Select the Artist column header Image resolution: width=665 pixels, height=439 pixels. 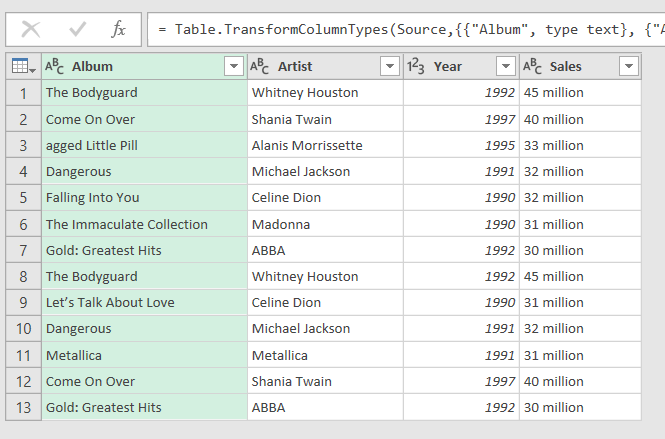325,67
